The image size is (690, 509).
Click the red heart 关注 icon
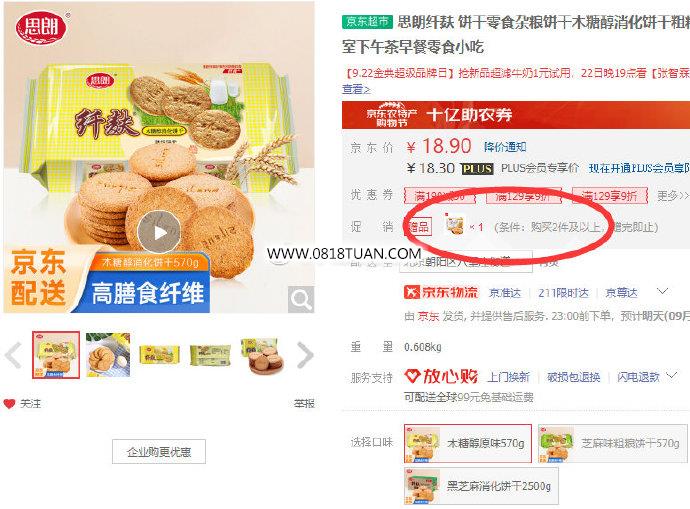[9, 403]
